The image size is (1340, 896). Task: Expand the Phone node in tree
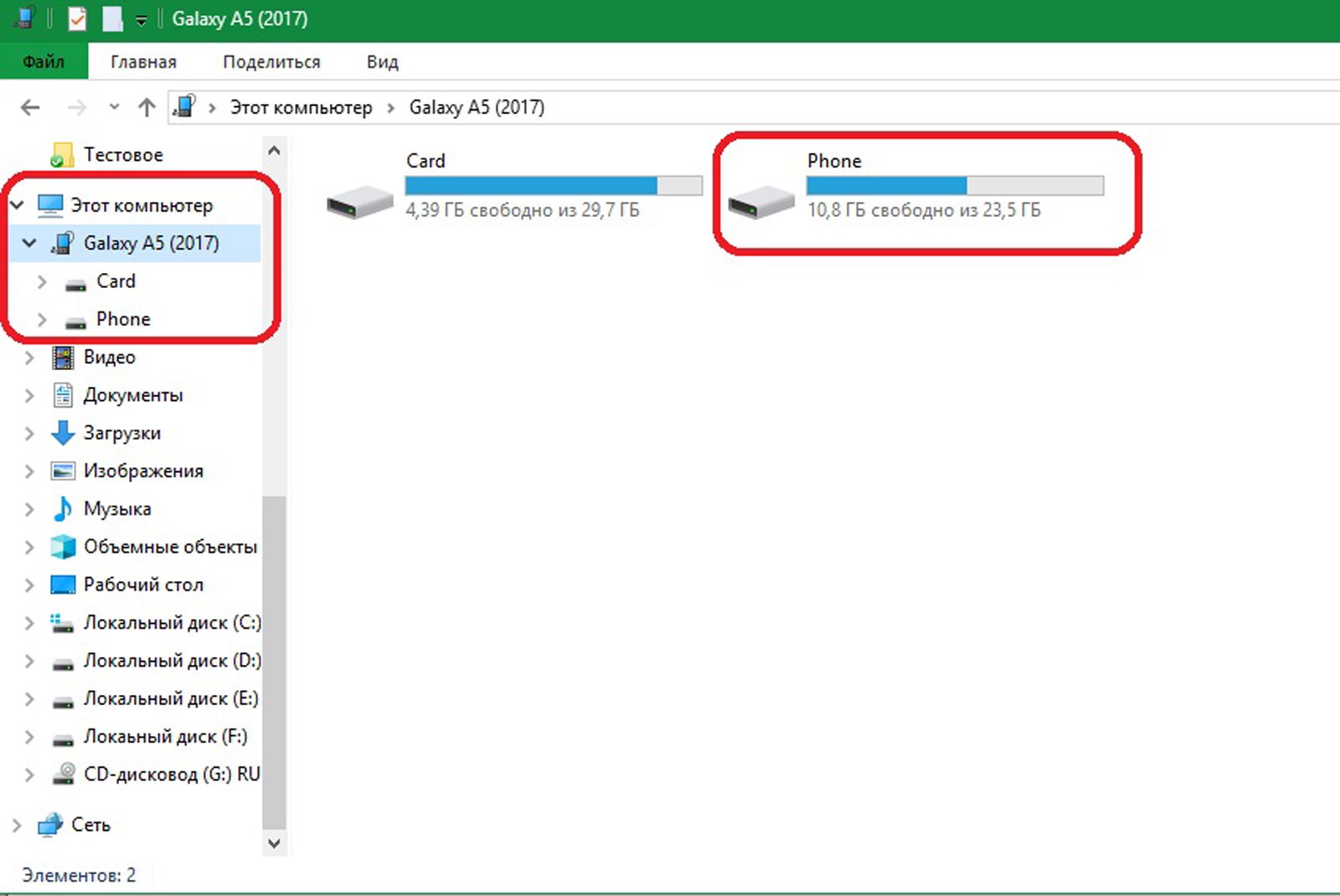[42, 319]
